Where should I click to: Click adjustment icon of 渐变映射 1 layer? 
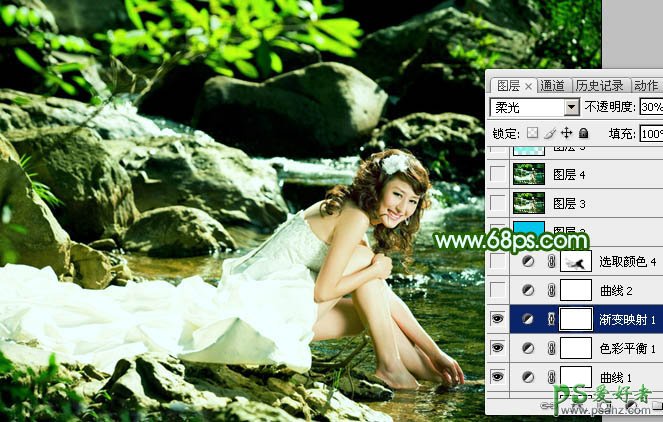point(529,320)
